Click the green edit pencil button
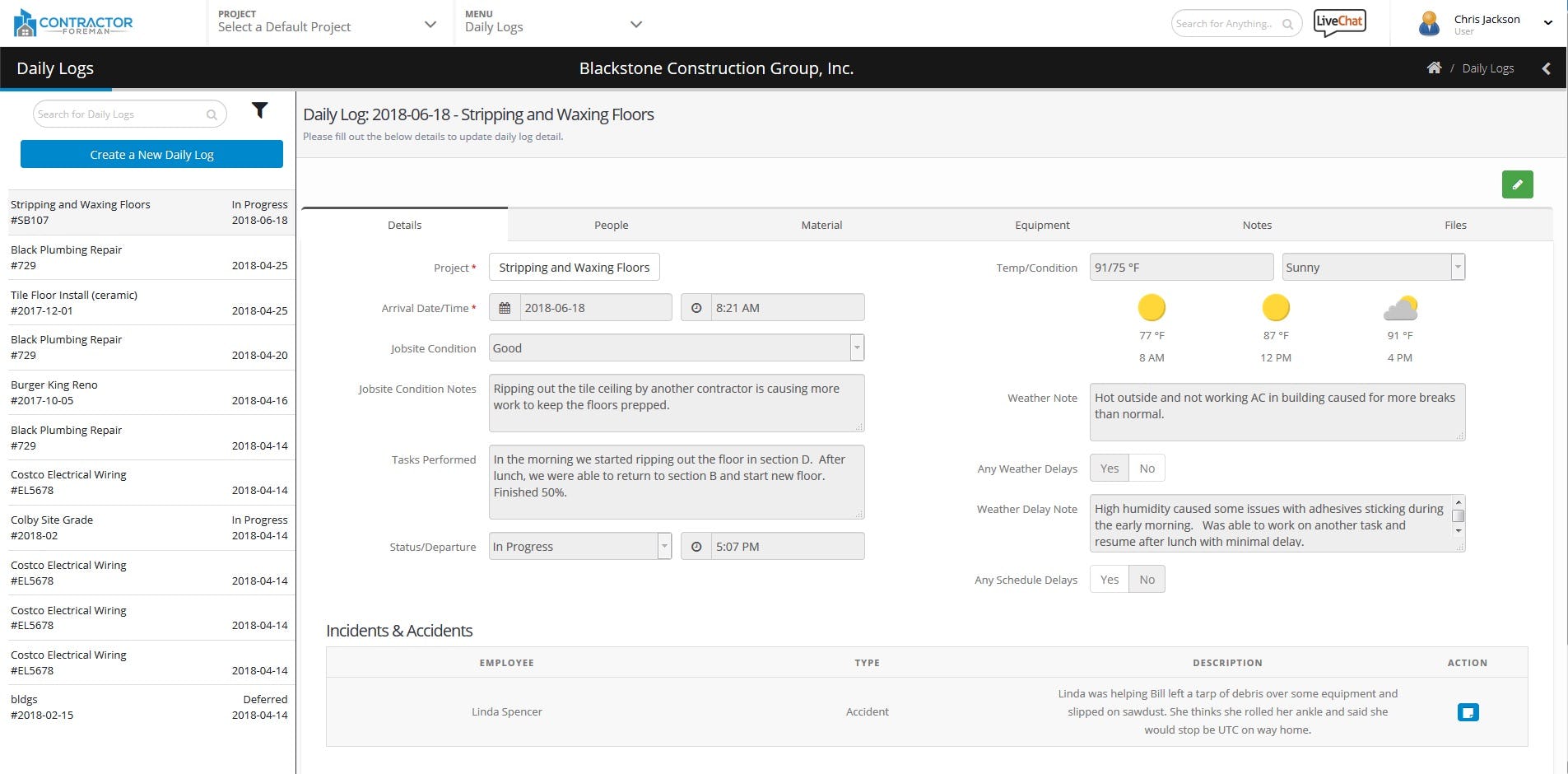This screenshot has height=774, width=1568. [1517, 184]
